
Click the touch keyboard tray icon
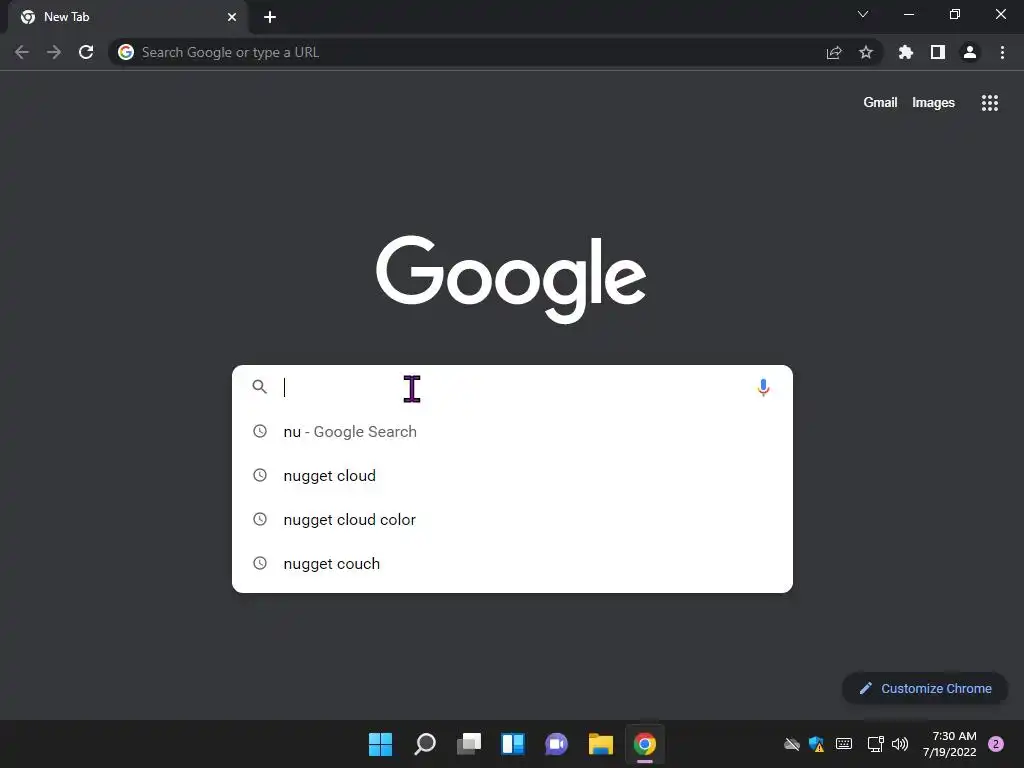pos(844,744)
